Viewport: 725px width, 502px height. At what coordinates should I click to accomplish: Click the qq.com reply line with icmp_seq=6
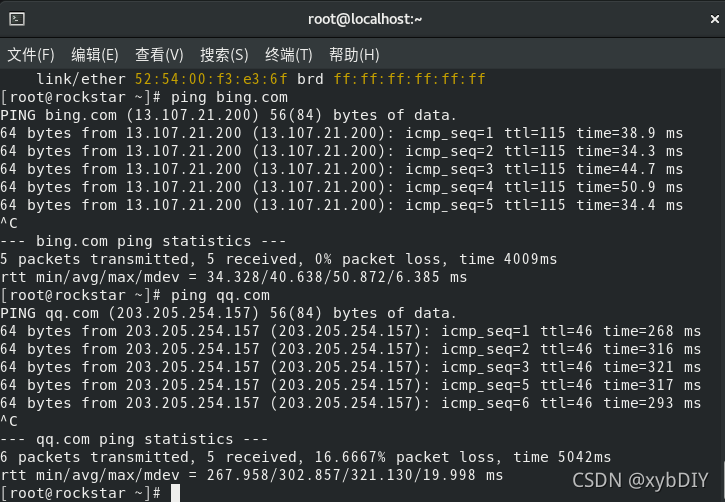tap(350, 403)
